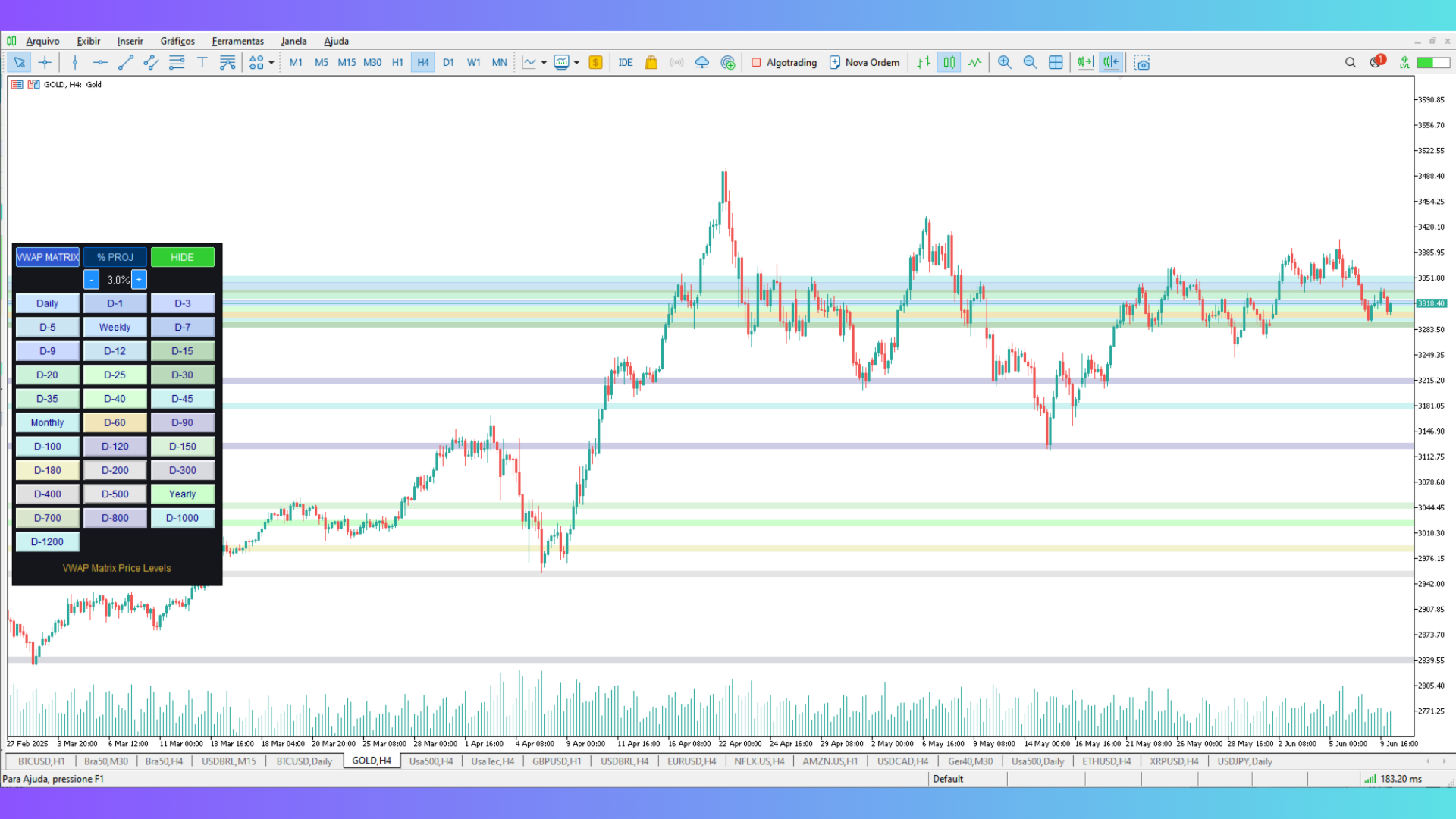Pick the trendline drawing tool
The image size is (1456, 819).
126,63
